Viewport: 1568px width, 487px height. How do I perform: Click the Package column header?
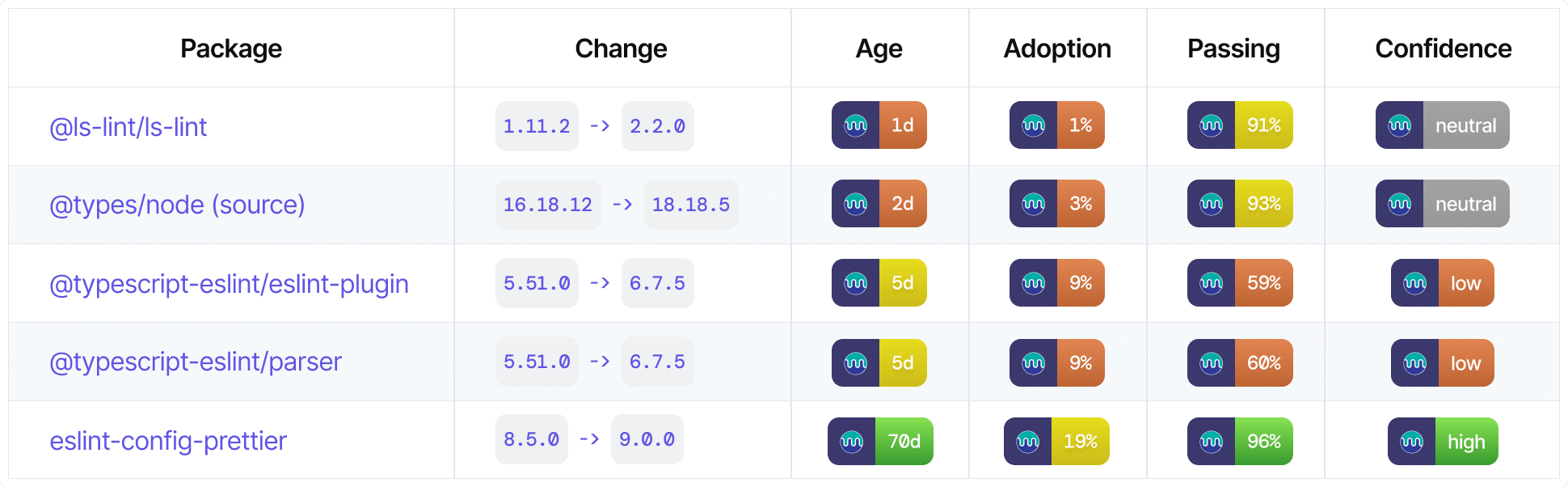click(x=231, y=48)
